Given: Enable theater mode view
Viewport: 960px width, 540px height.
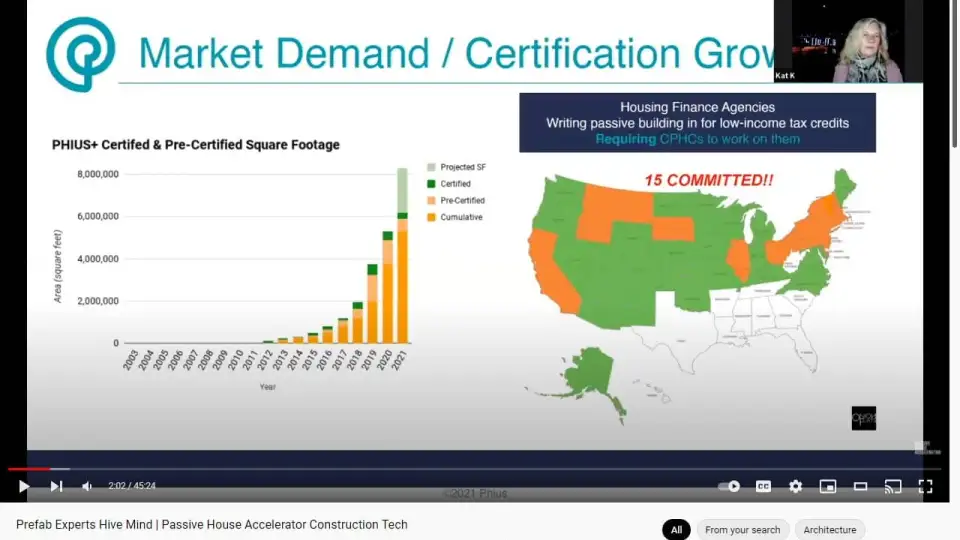Looking at the screenshot, I should click(860, 486).
